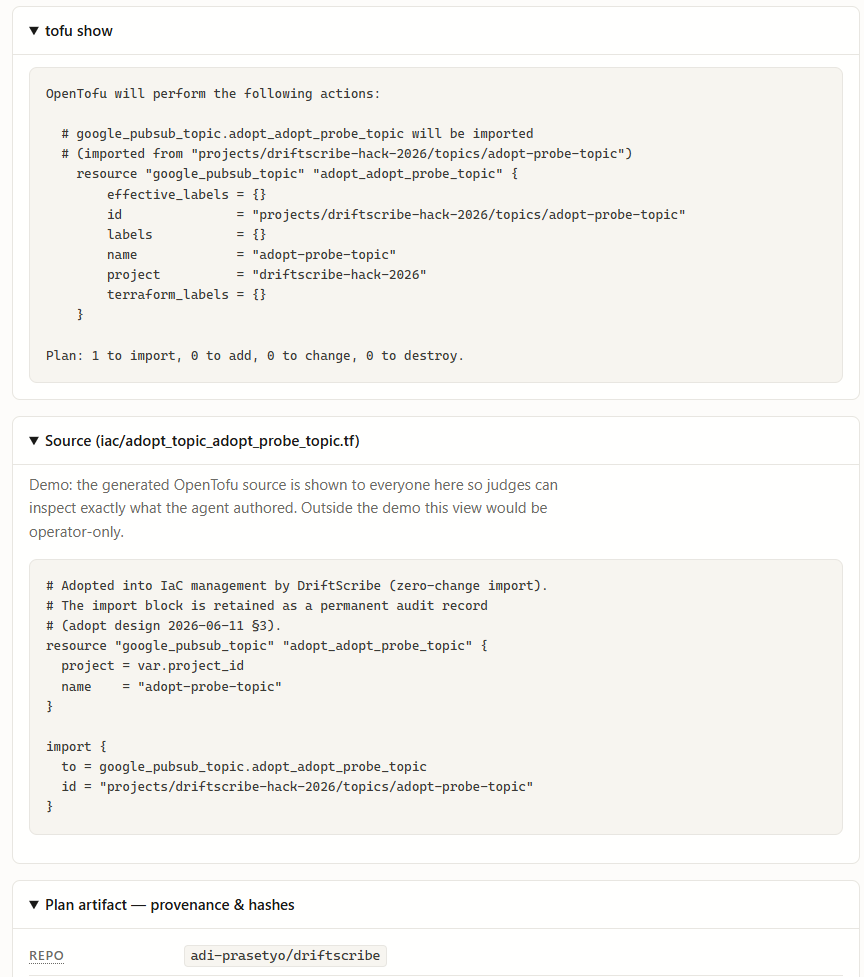Collapse the Plan artifact disclosure triangle
This screenshot has width=864, height=977.
(x=34, y=905)
